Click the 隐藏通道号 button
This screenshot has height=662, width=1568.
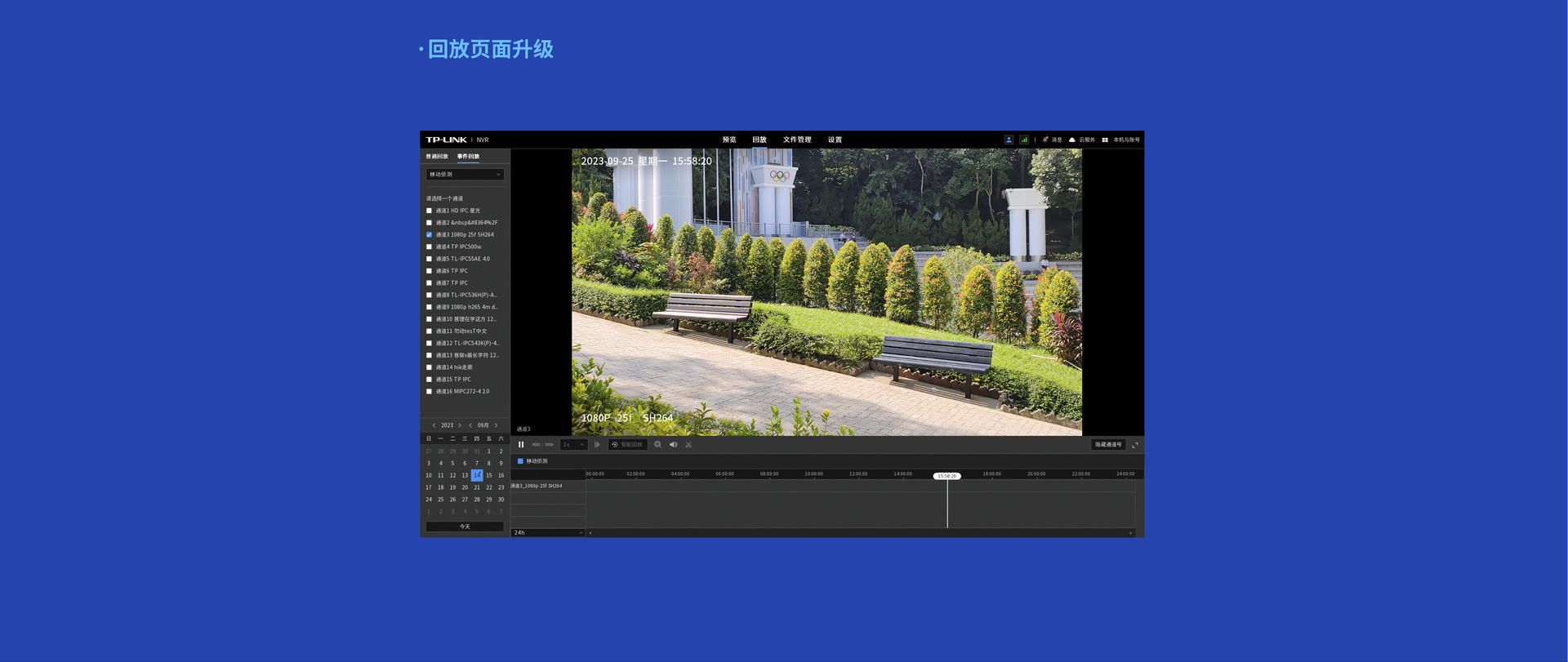pyautogui.click(x=1107, y=445)
